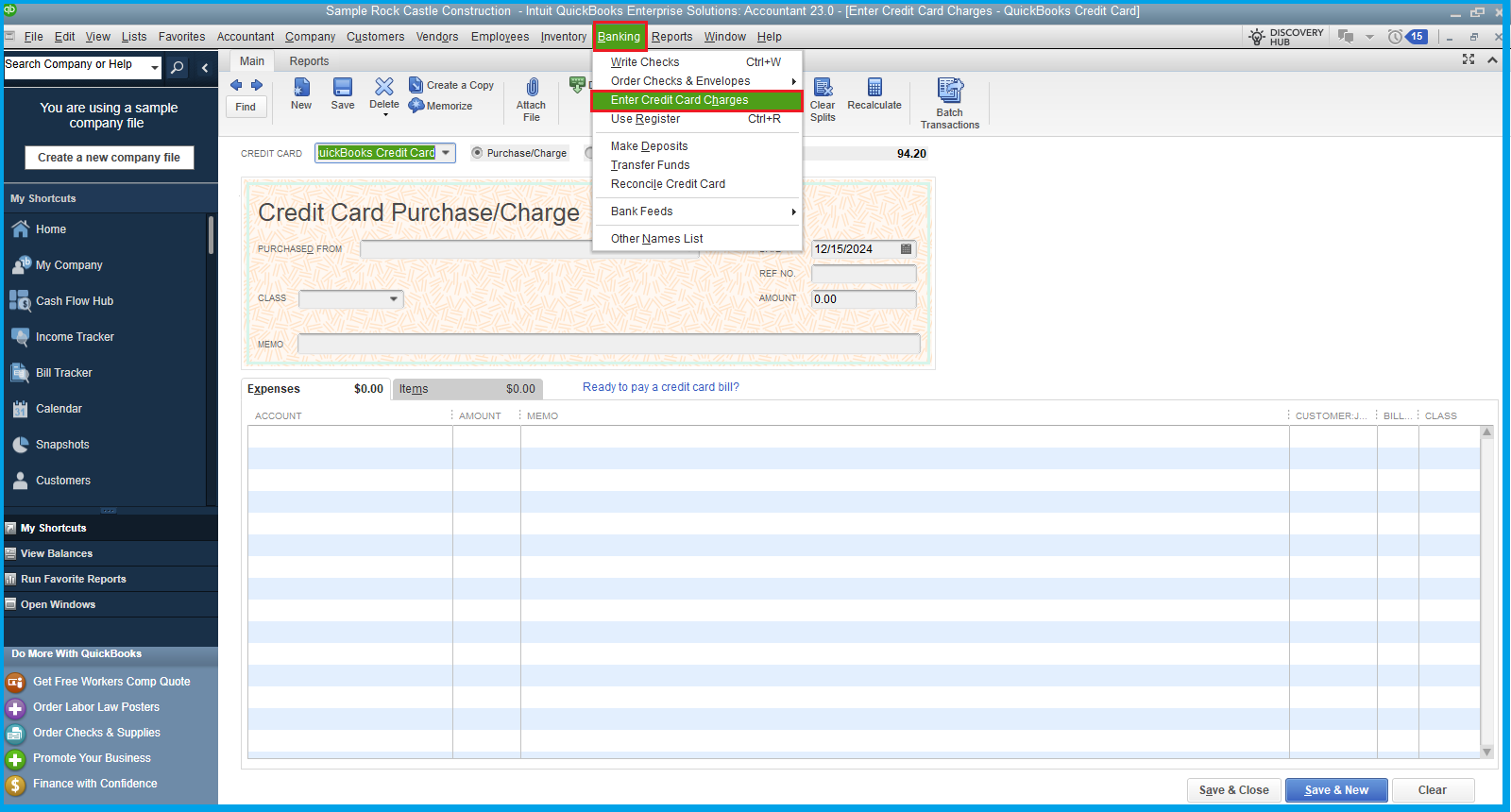The image size is (1511, 812).
Task: Click the Attach File paperclip icon
Action: (532, 88)
